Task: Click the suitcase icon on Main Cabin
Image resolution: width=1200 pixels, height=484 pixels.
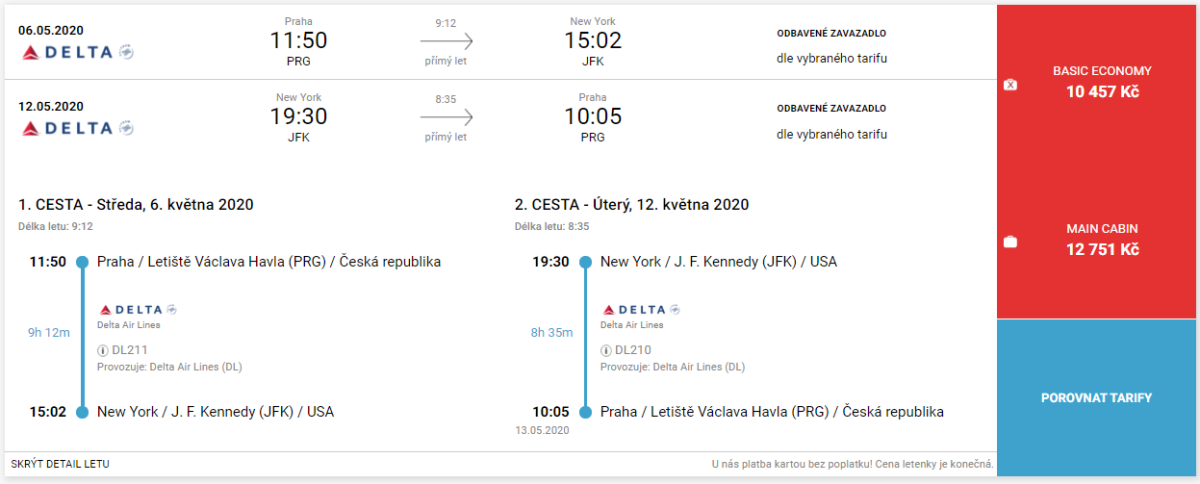Action: (1010, 242)
